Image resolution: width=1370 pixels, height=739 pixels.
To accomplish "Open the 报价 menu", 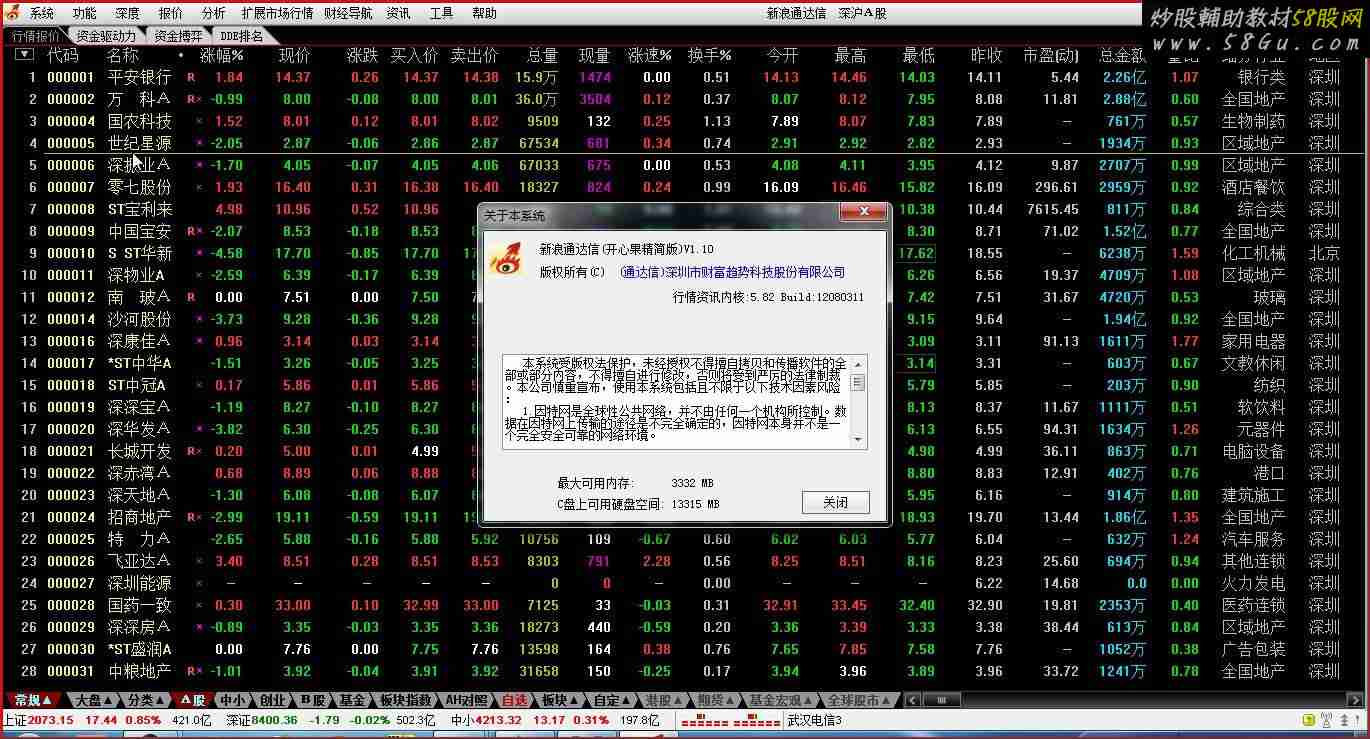I will point(171,13).
